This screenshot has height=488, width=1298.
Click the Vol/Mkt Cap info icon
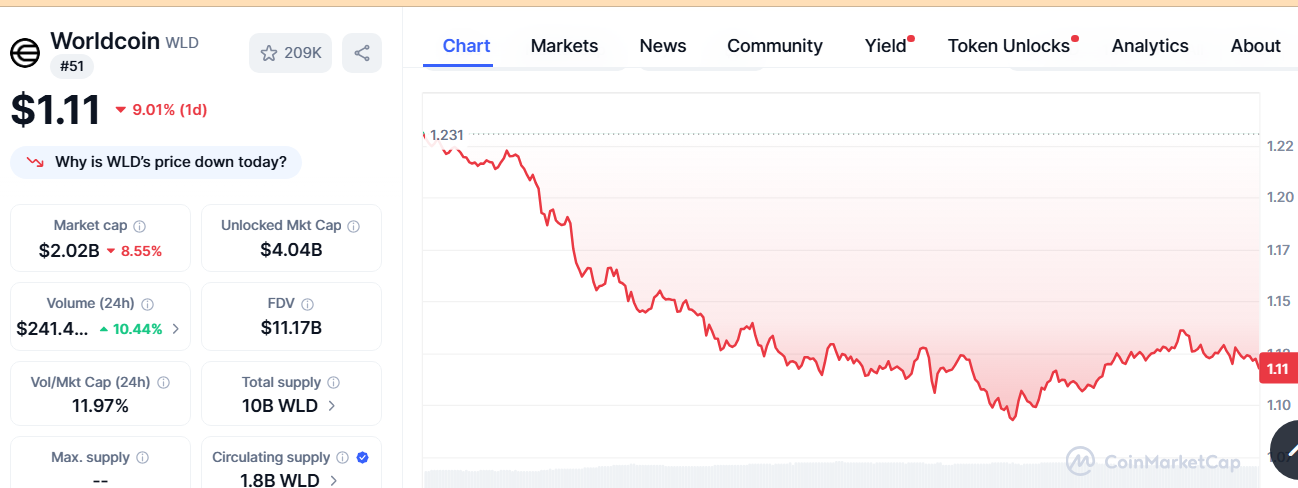(x=163, y=382)
